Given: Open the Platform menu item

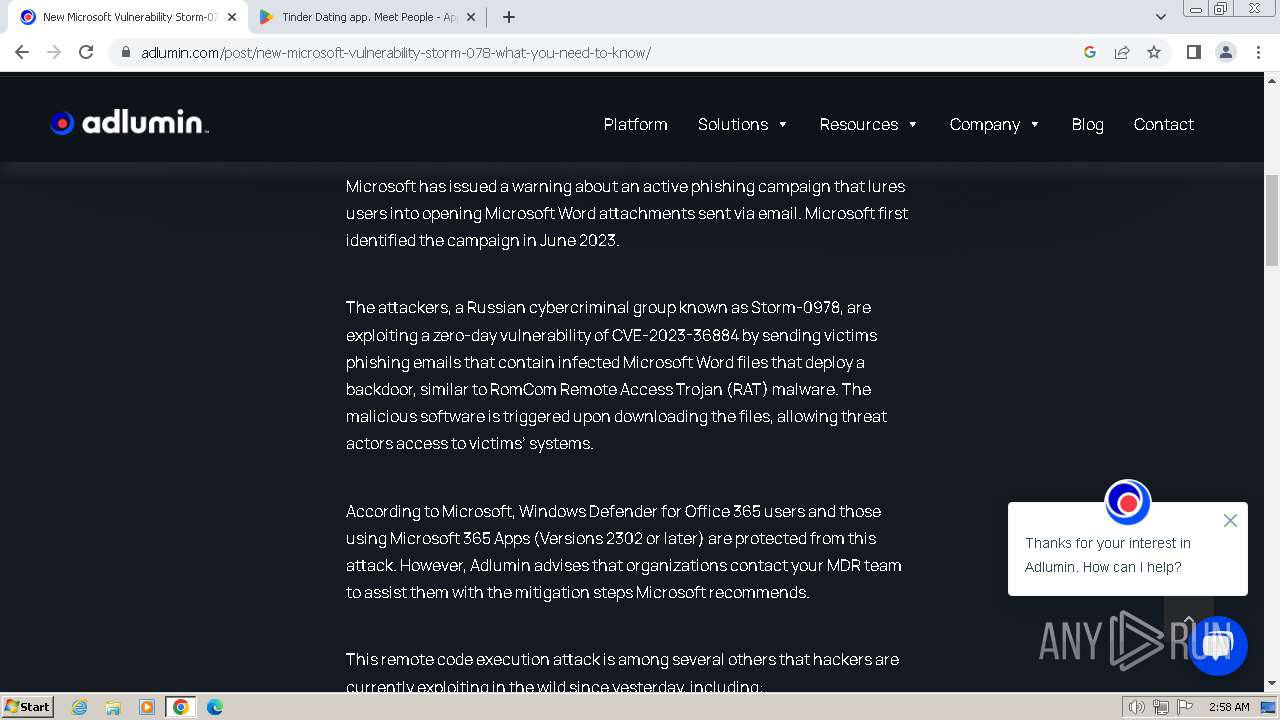Looking at the screenshot, I should (x=635, y=124).
